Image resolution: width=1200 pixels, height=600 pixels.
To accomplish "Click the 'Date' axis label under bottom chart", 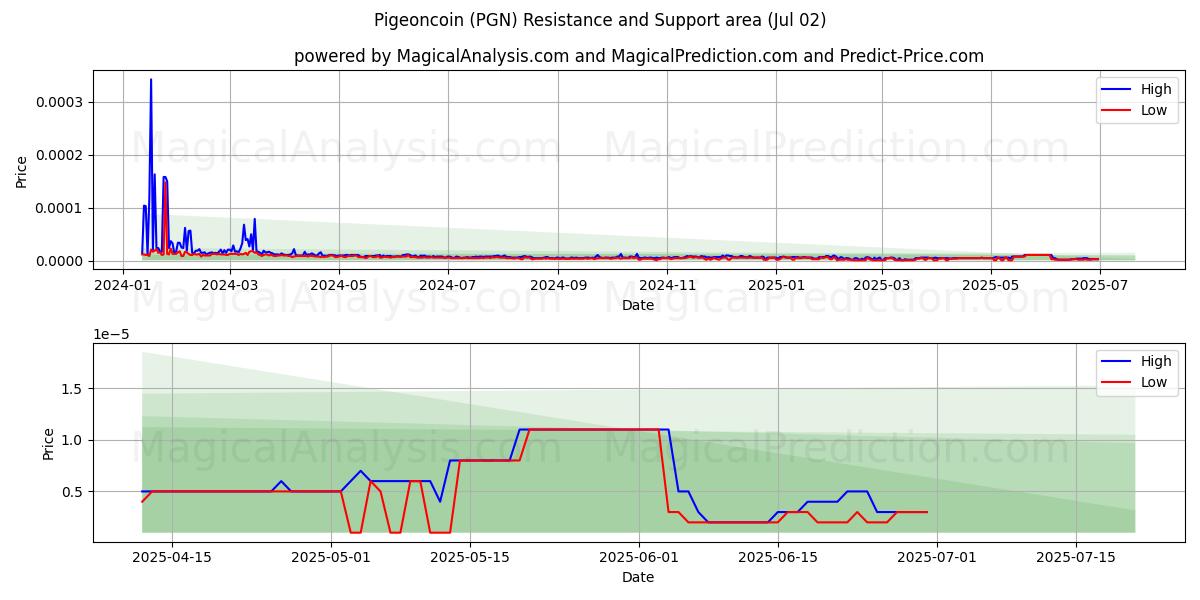I will pyautogui.click(x=638, y=577).
